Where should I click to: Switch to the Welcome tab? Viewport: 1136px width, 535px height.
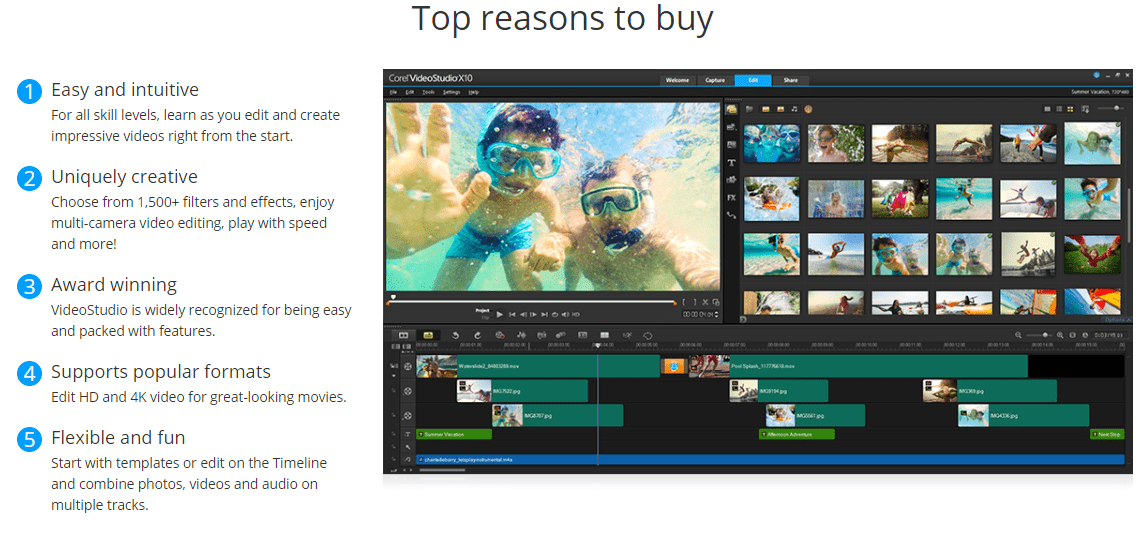(x=677, y=80)
